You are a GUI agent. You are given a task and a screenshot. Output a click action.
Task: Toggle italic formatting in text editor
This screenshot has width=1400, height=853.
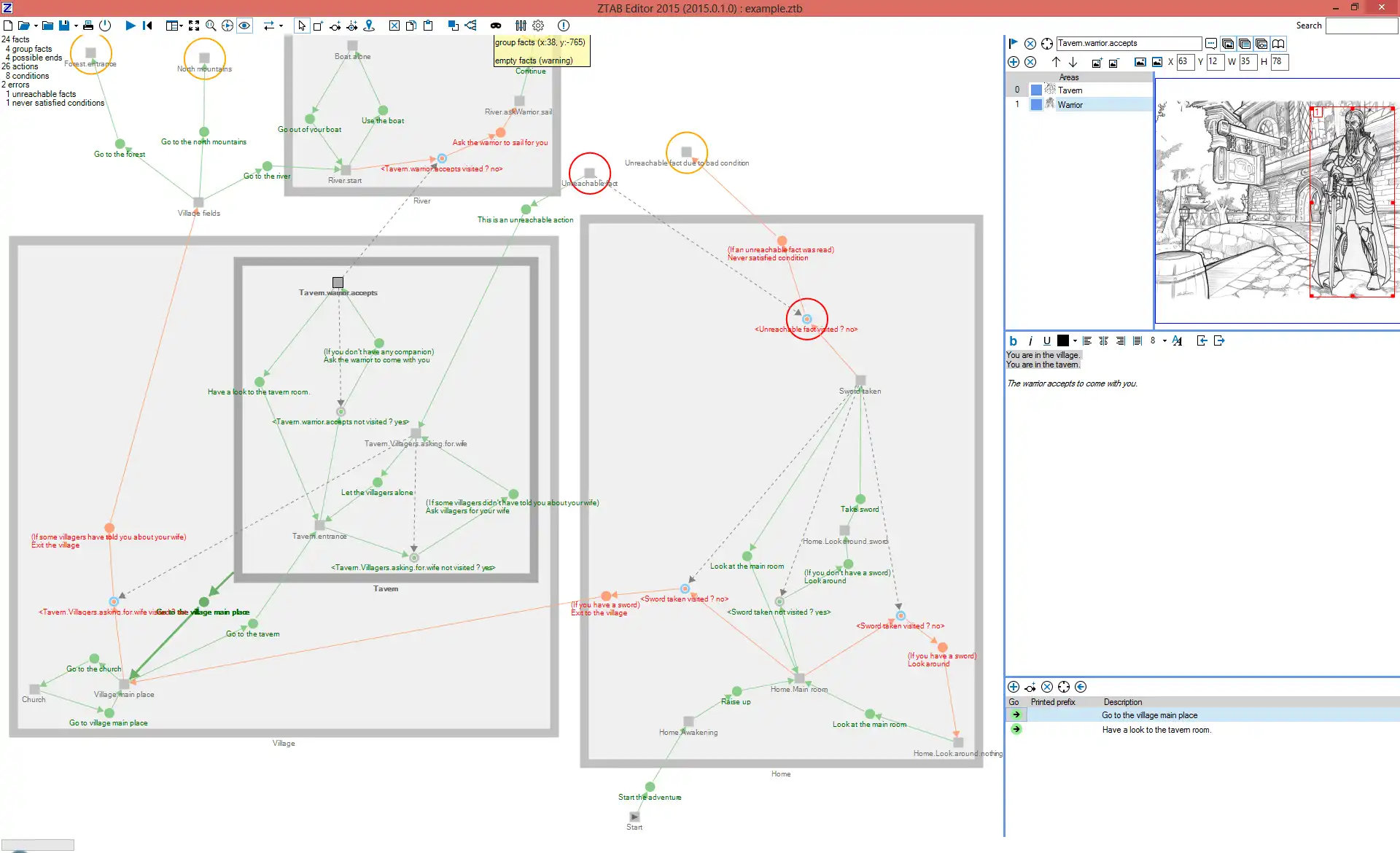click(x=1029, y=341)
